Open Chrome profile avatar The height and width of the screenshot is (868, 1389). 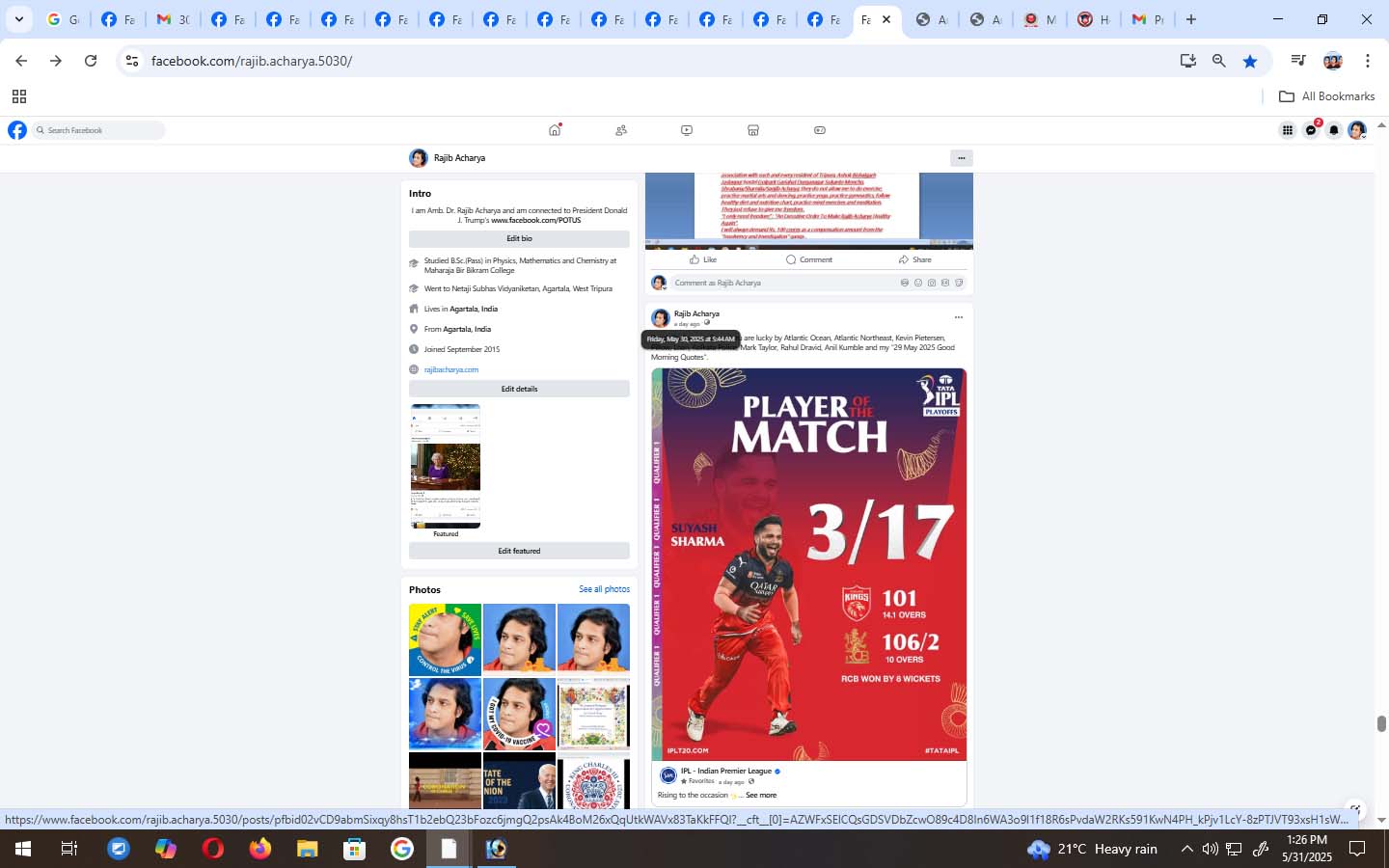coord(1333,61)
